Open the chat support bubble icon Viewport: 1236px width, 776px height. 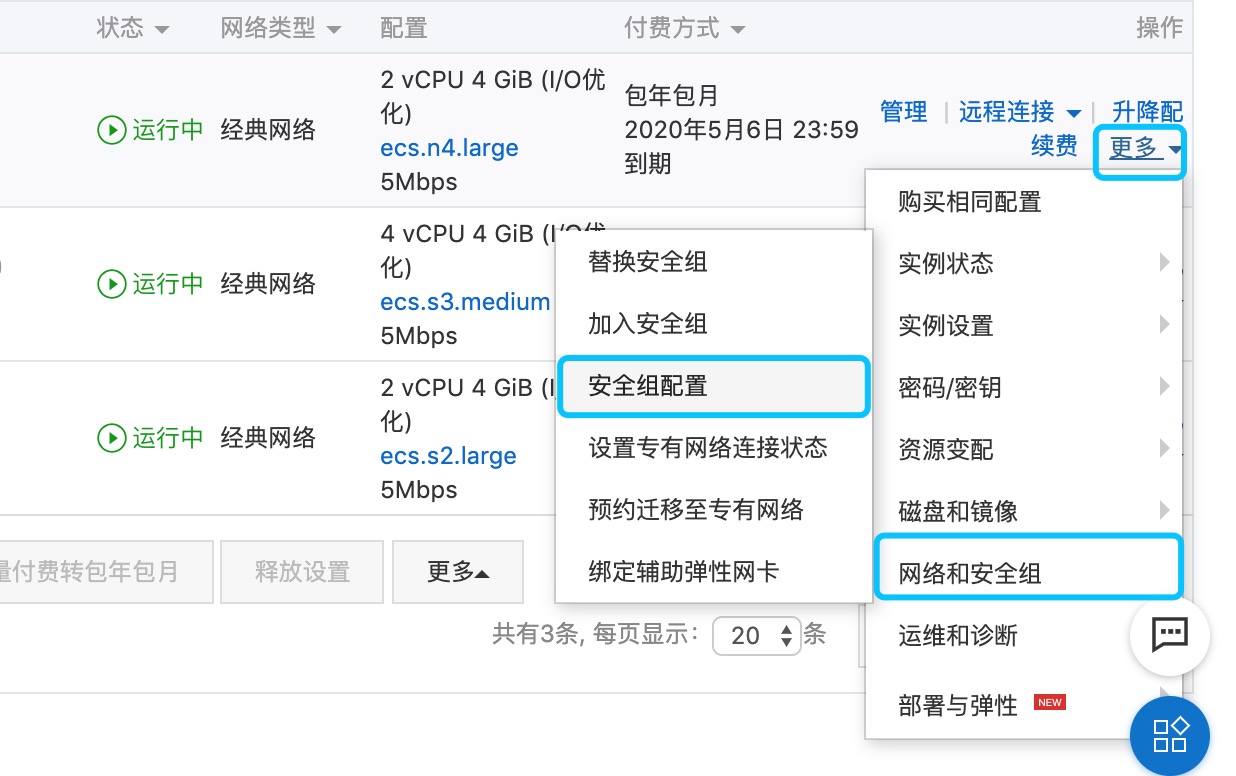(1169, 632)
